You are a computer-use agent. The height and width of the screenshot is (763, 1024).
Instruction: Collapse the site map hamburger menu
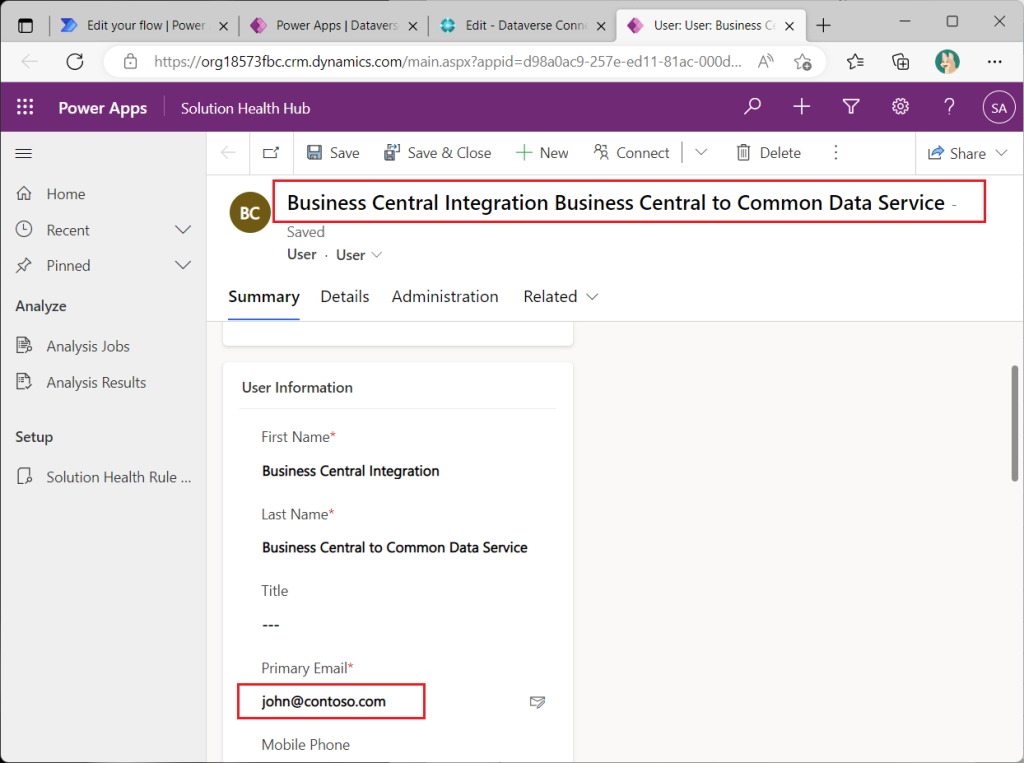pyautogui.click(x=24, y=154)
